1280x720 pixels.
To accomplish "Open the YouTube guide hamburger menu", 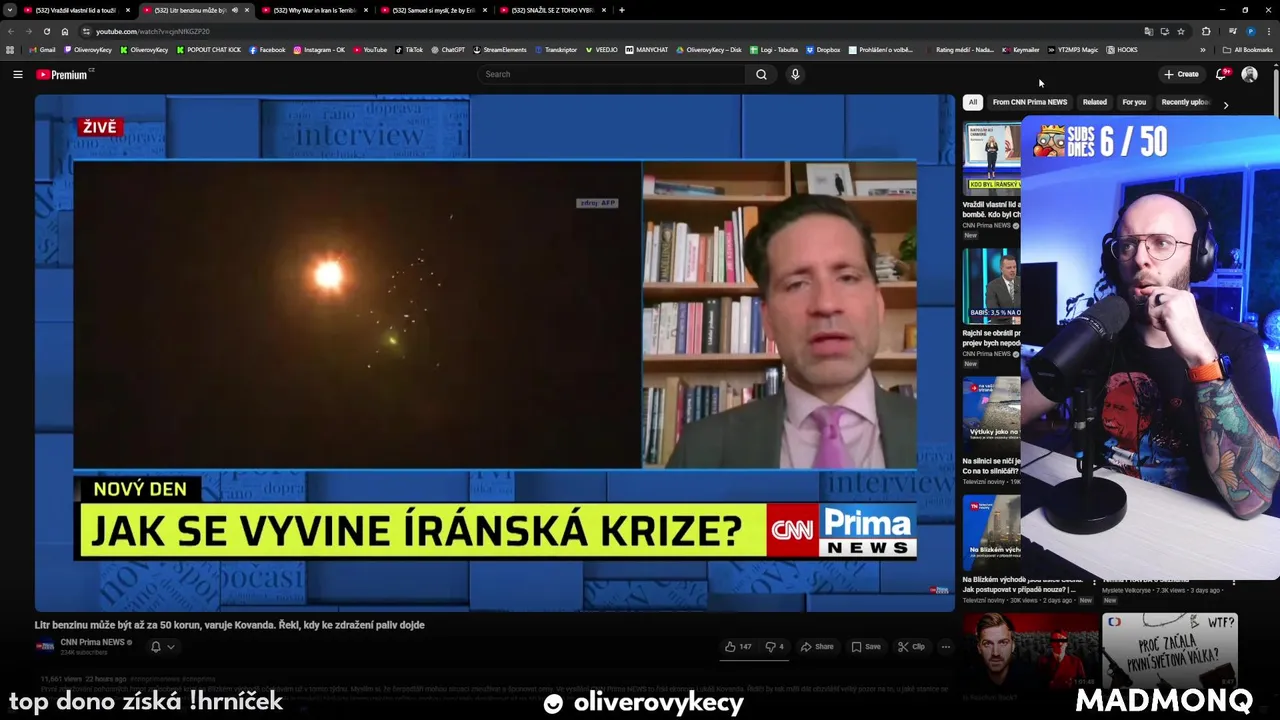I will tap(18, 74).
